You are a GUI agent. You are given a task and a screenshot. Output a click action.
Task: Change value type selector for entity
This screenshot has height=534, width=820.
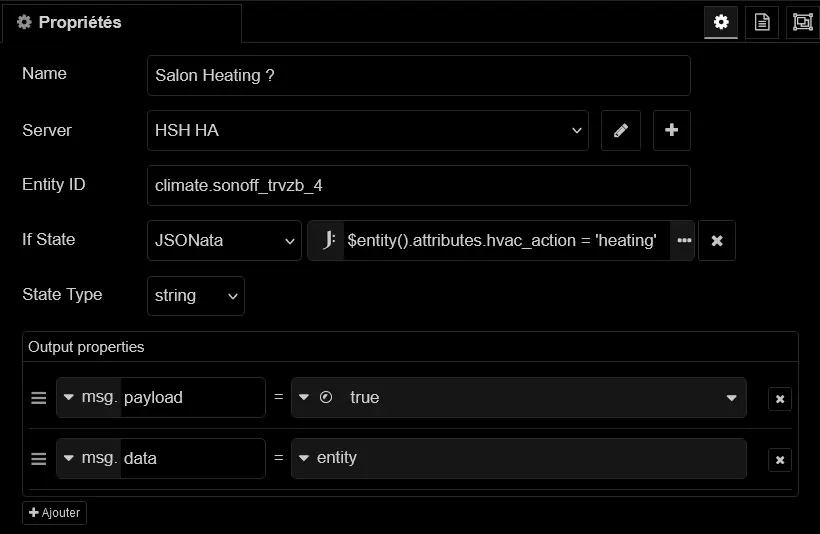[304, 459]
